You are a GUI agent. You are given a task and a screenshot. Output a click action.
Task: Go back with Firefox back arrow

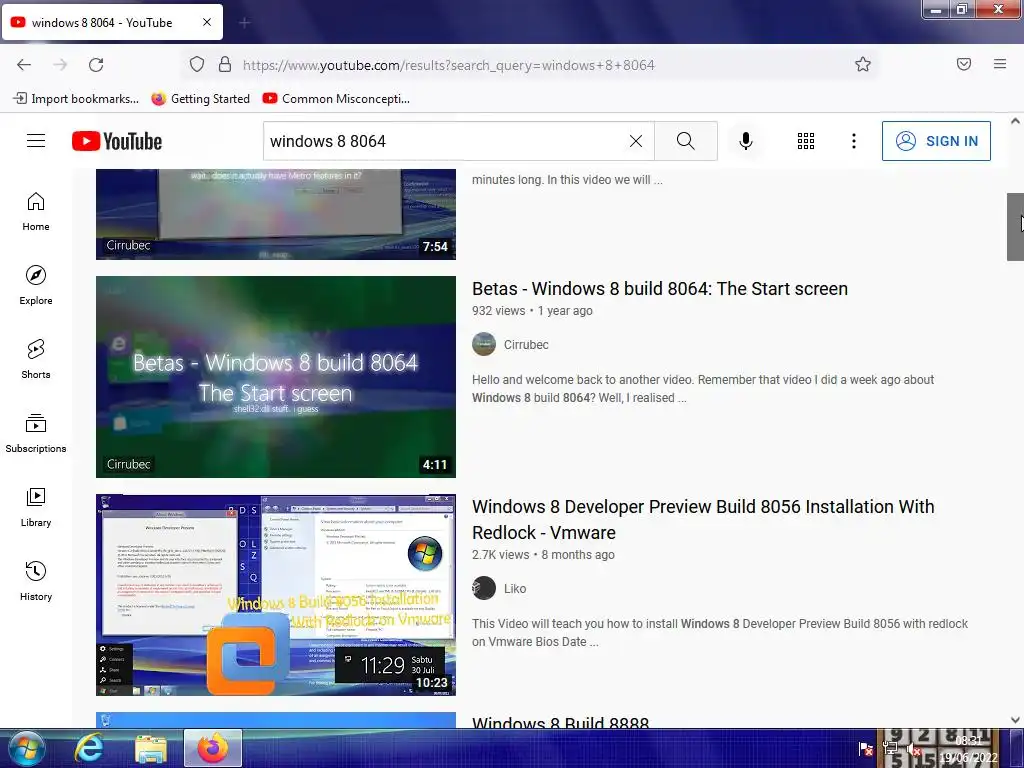click(24, 65)
